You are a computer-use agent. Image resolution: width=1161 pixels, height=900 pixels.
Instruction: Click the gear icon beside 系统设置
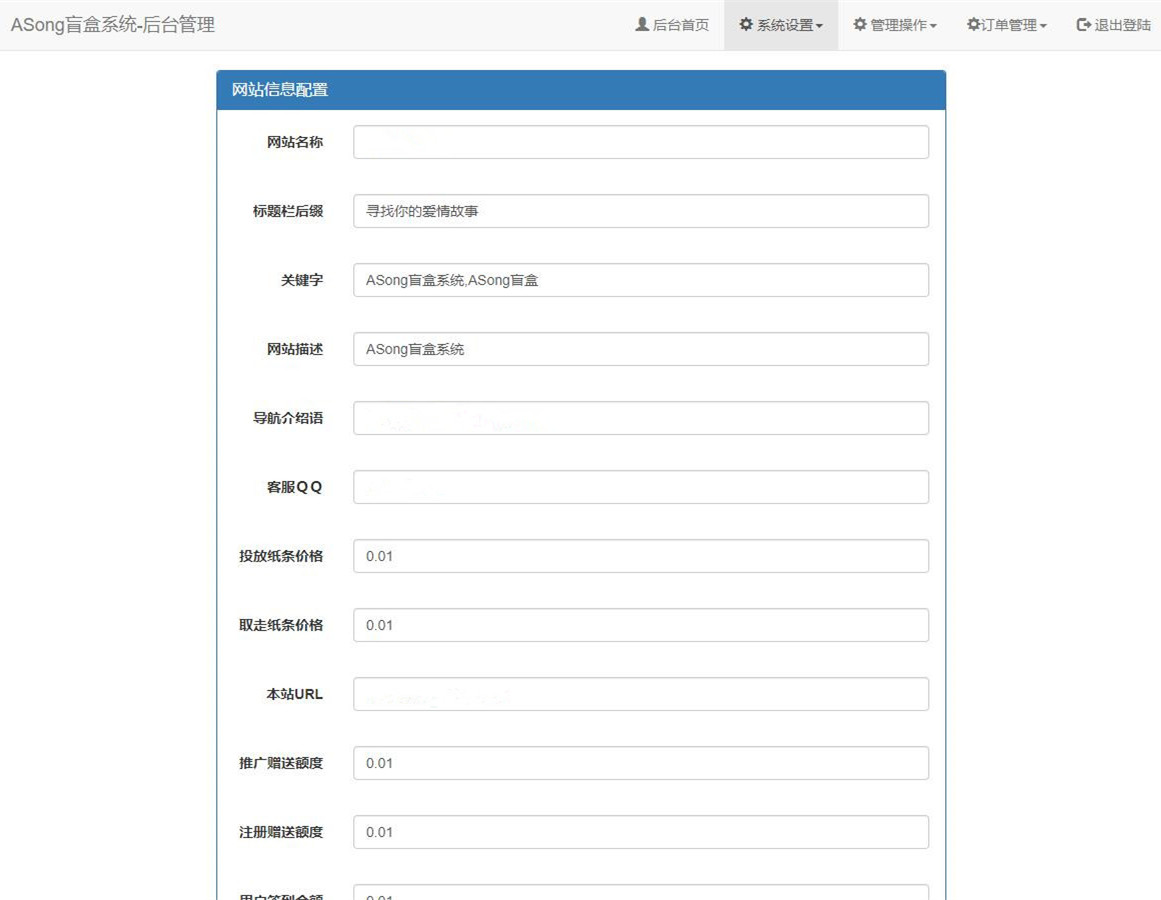tap(746, 24)
